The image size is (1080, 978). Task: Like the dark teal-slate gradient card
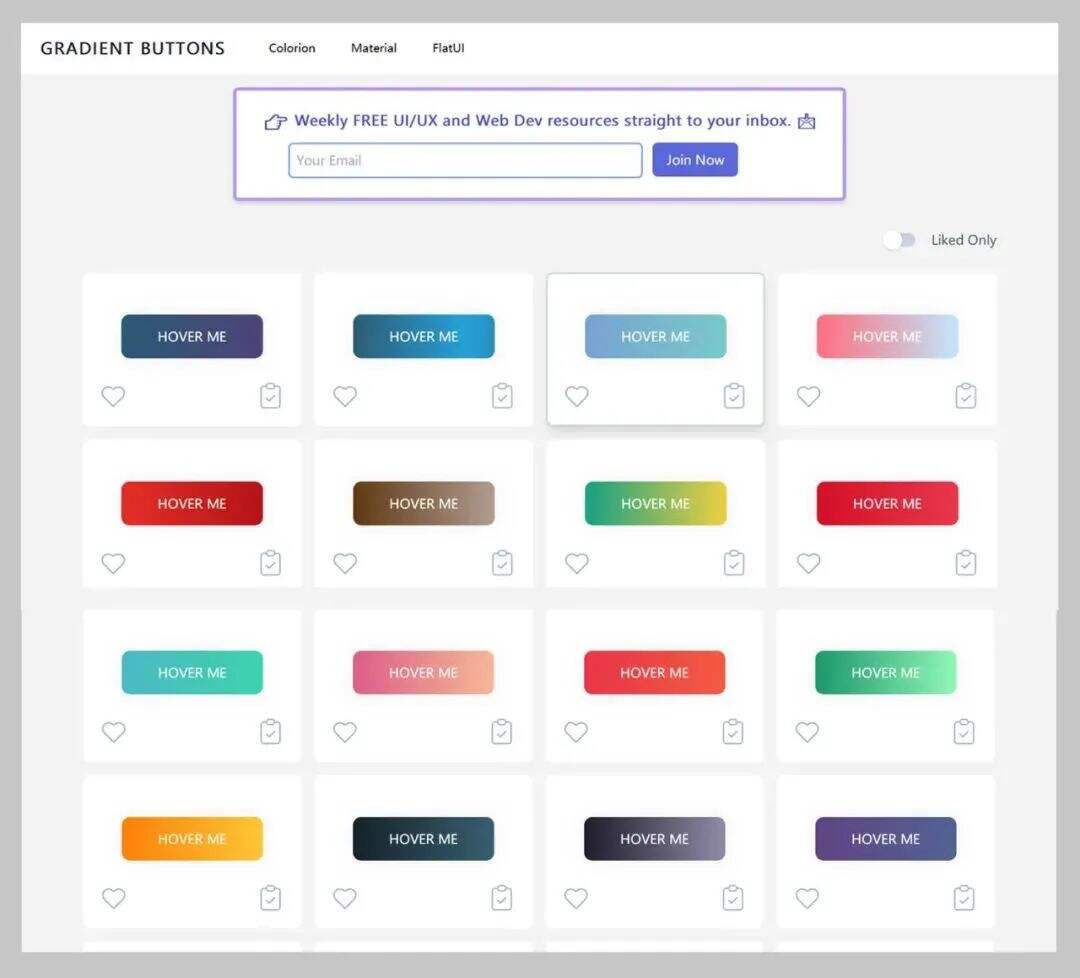(x=345, y=898)
